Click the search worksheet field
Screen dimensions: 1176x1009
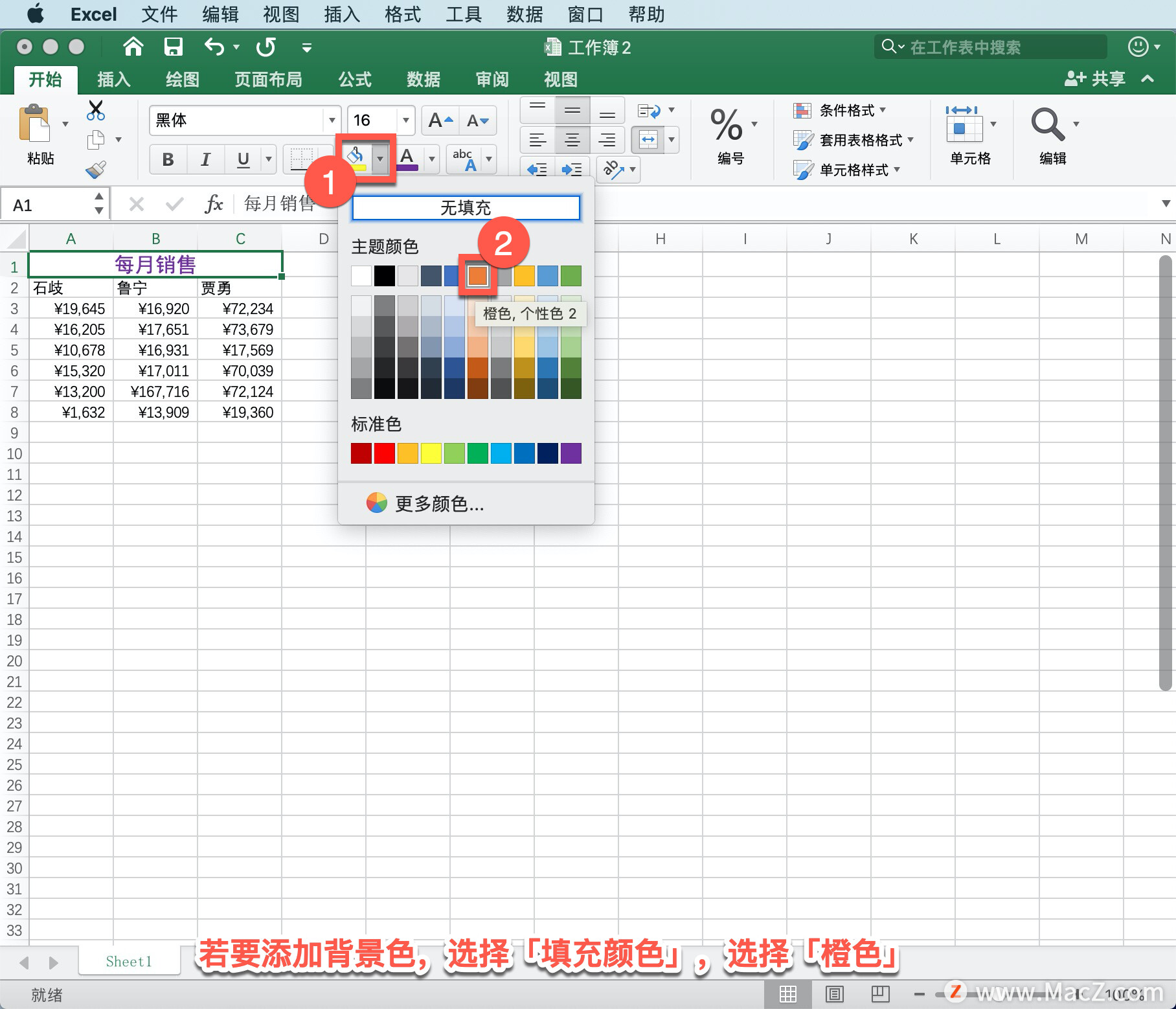[991, 47]
